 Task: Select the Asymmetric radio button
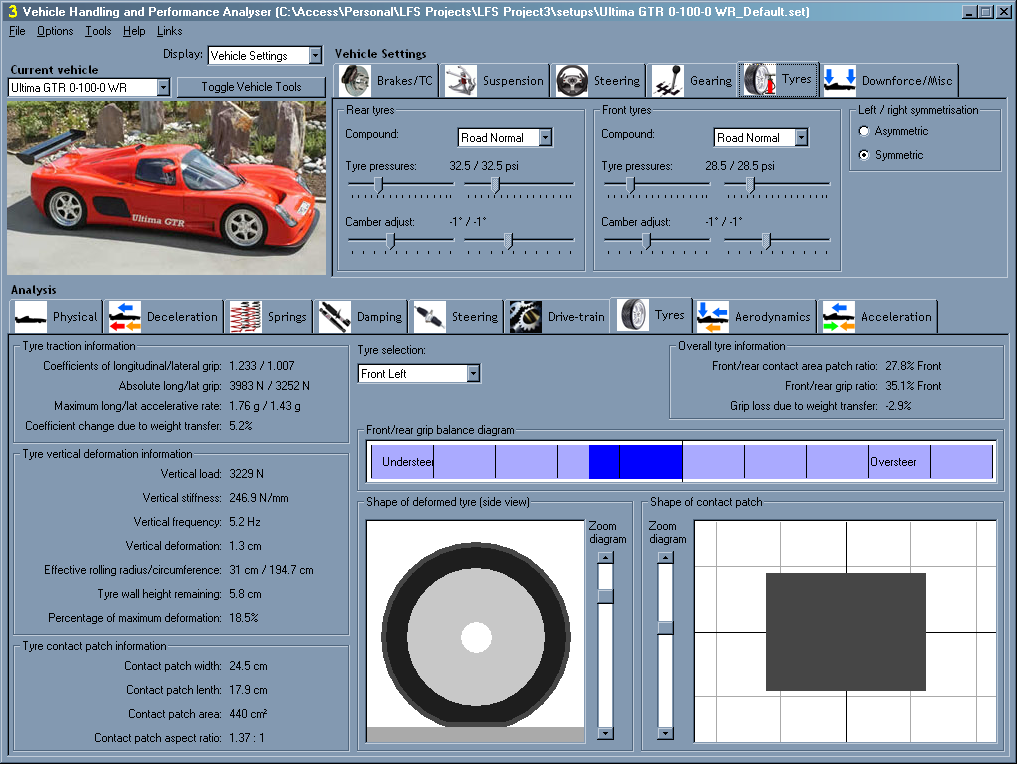pyautogui.click(x=864, y=131)
